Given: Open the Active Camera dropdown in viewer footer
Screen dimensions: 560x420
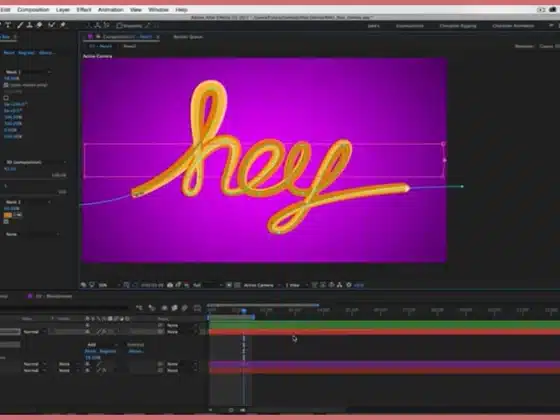Looking at the screenshot, I should [261, 285].
